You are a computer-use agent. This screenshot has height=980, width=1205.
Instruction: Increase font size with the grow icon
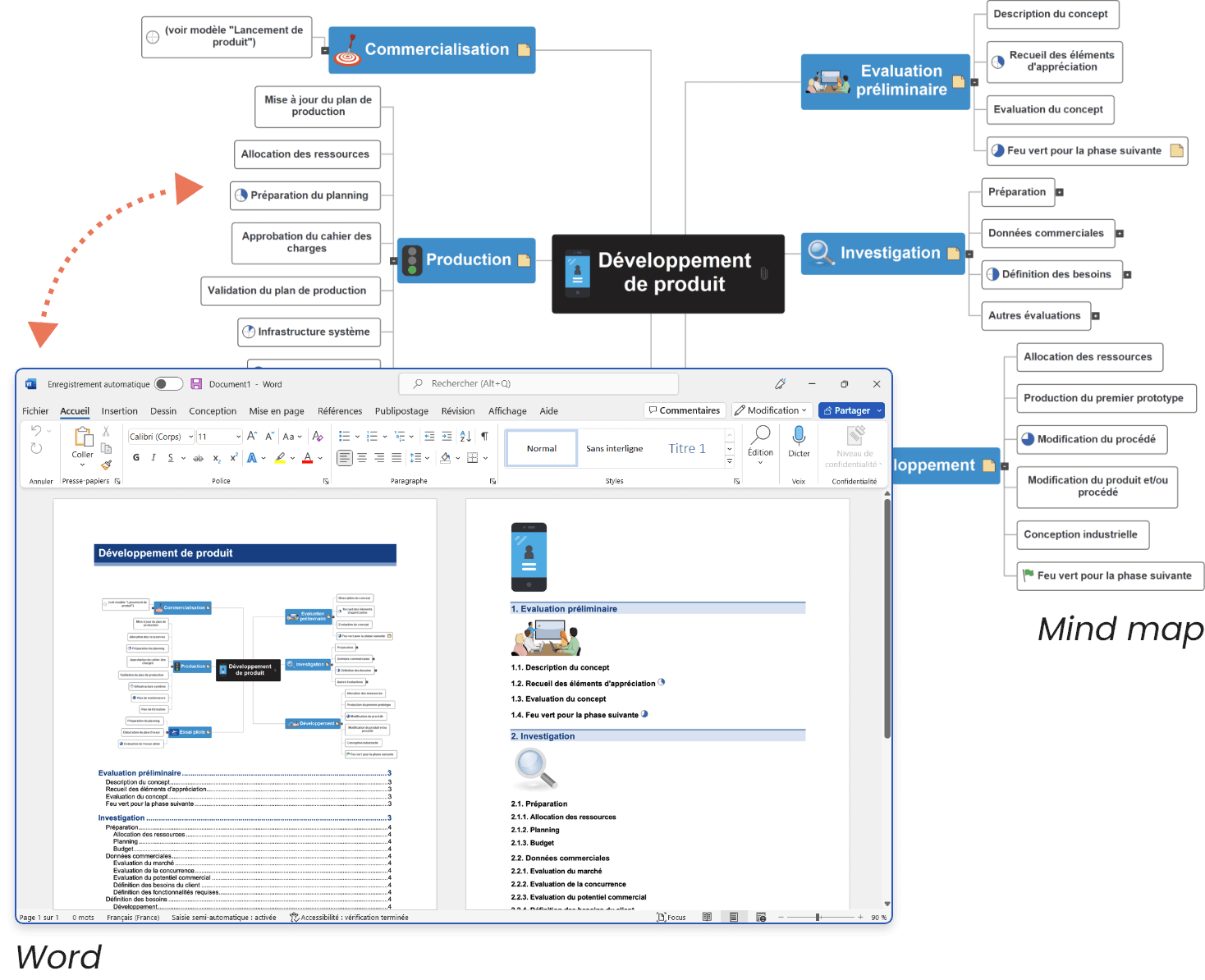[x=252, y=437]
